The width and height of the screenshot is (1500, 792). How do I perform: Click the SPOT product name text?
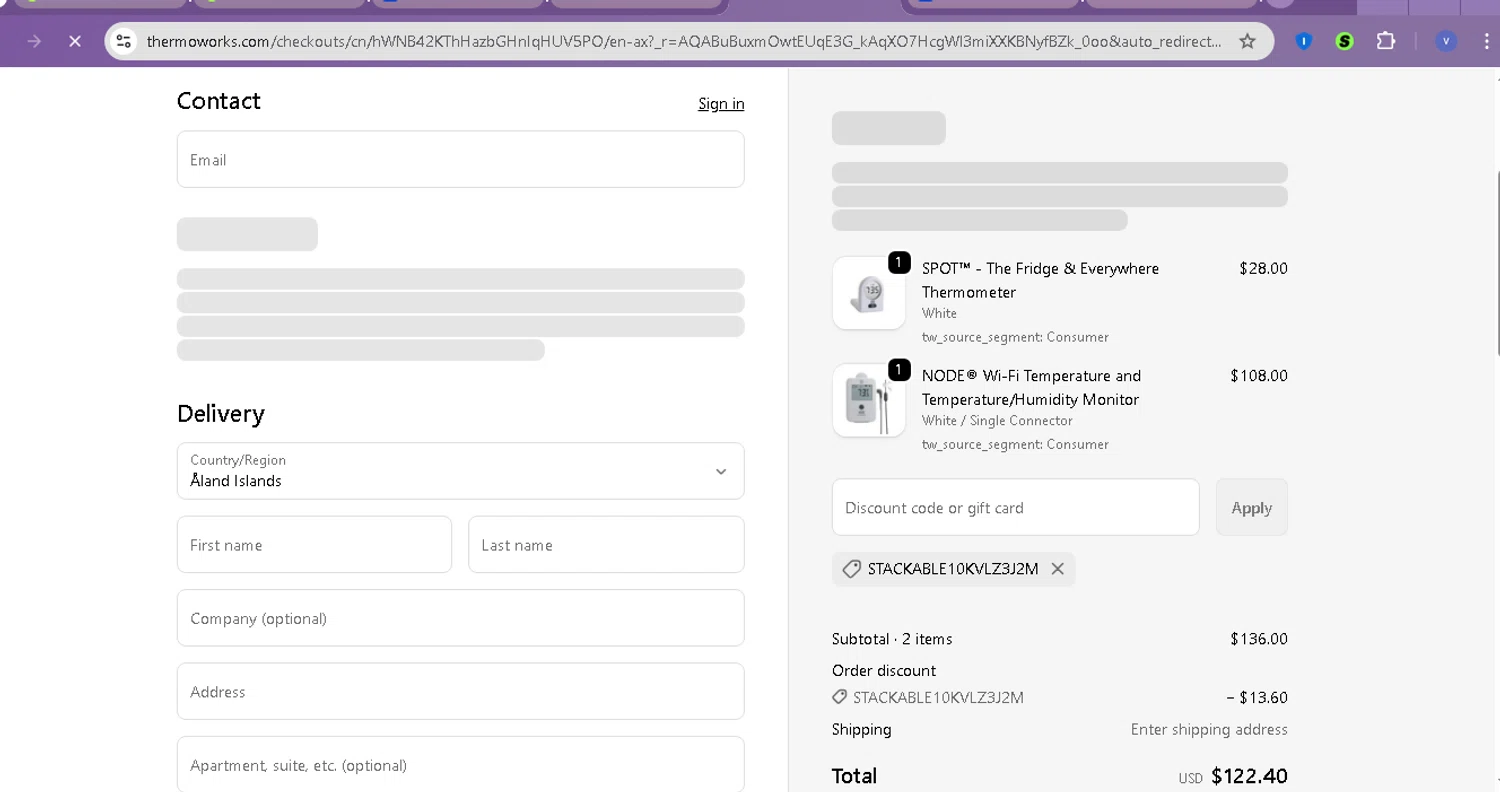(1040, 280)
